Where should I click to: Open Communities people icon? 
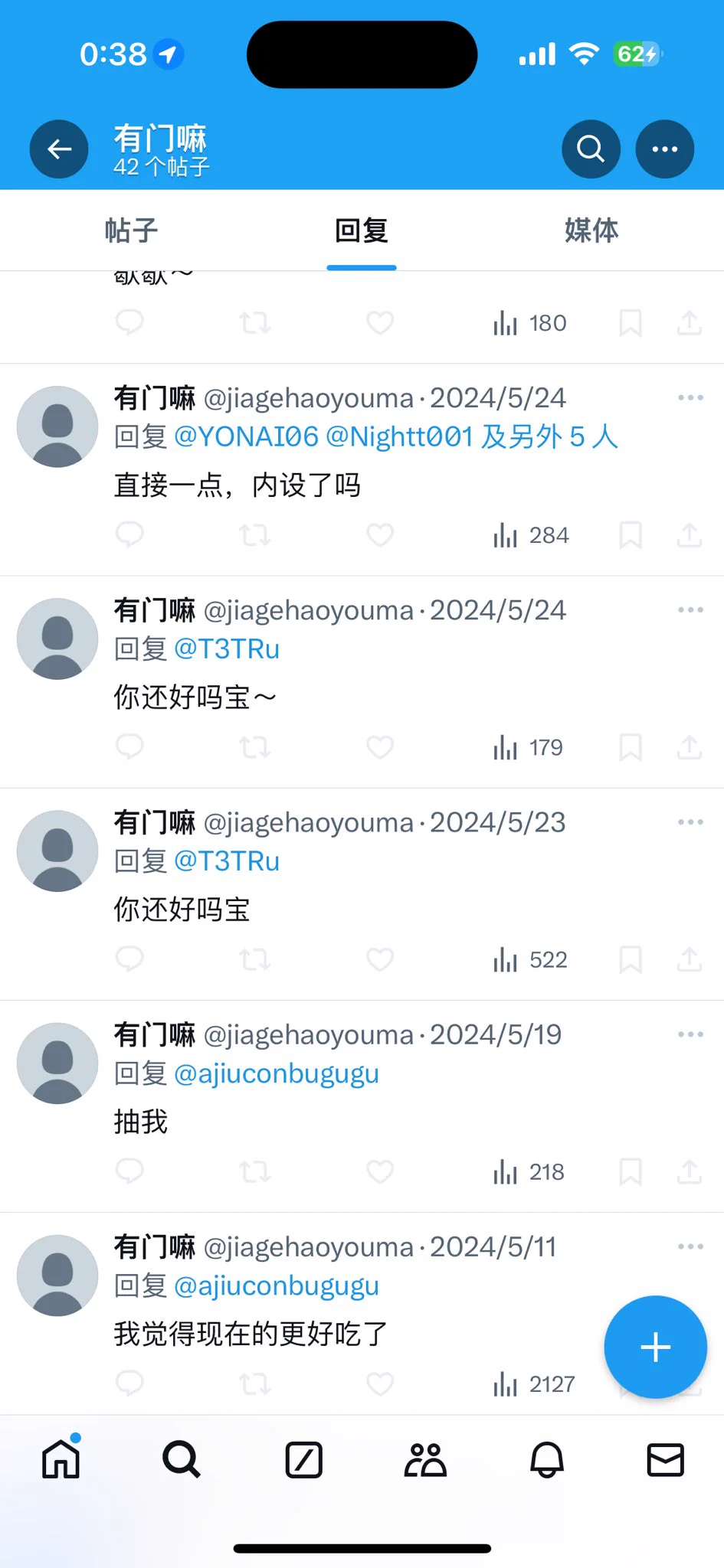425,1460
